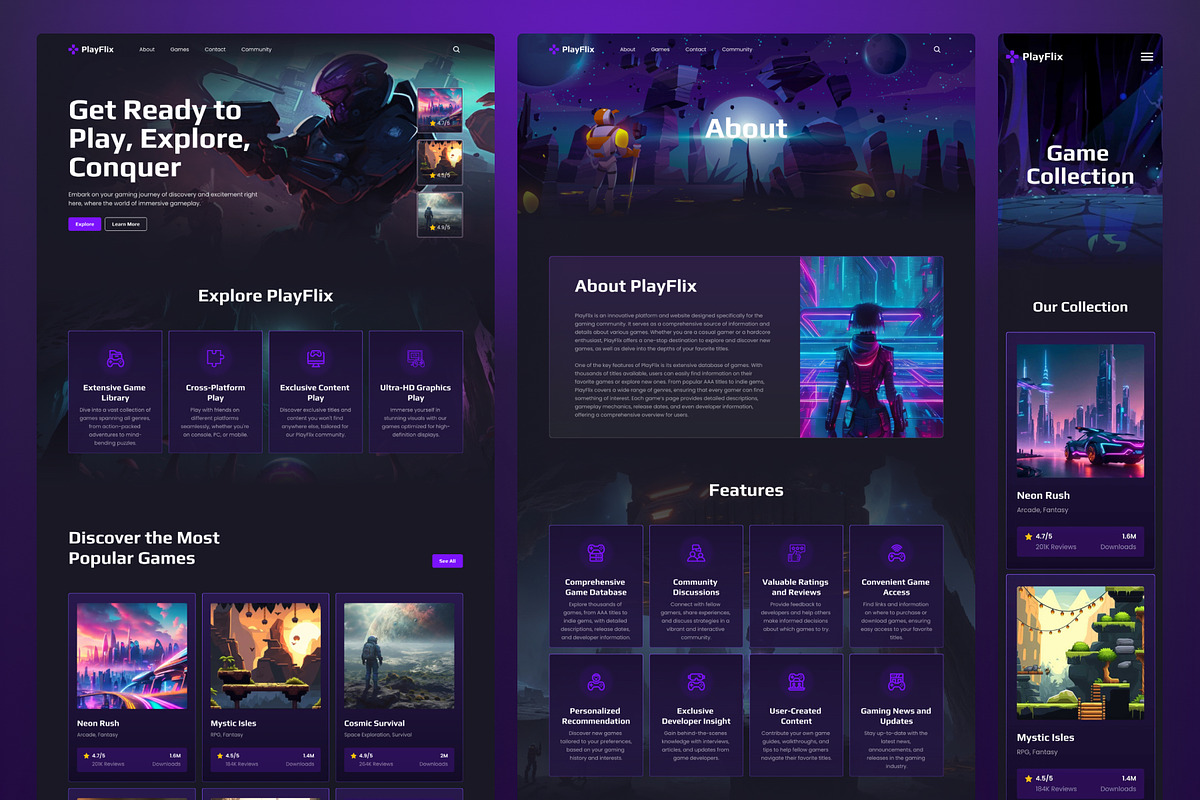Open Community in About page navigation

tap(737, 49)
